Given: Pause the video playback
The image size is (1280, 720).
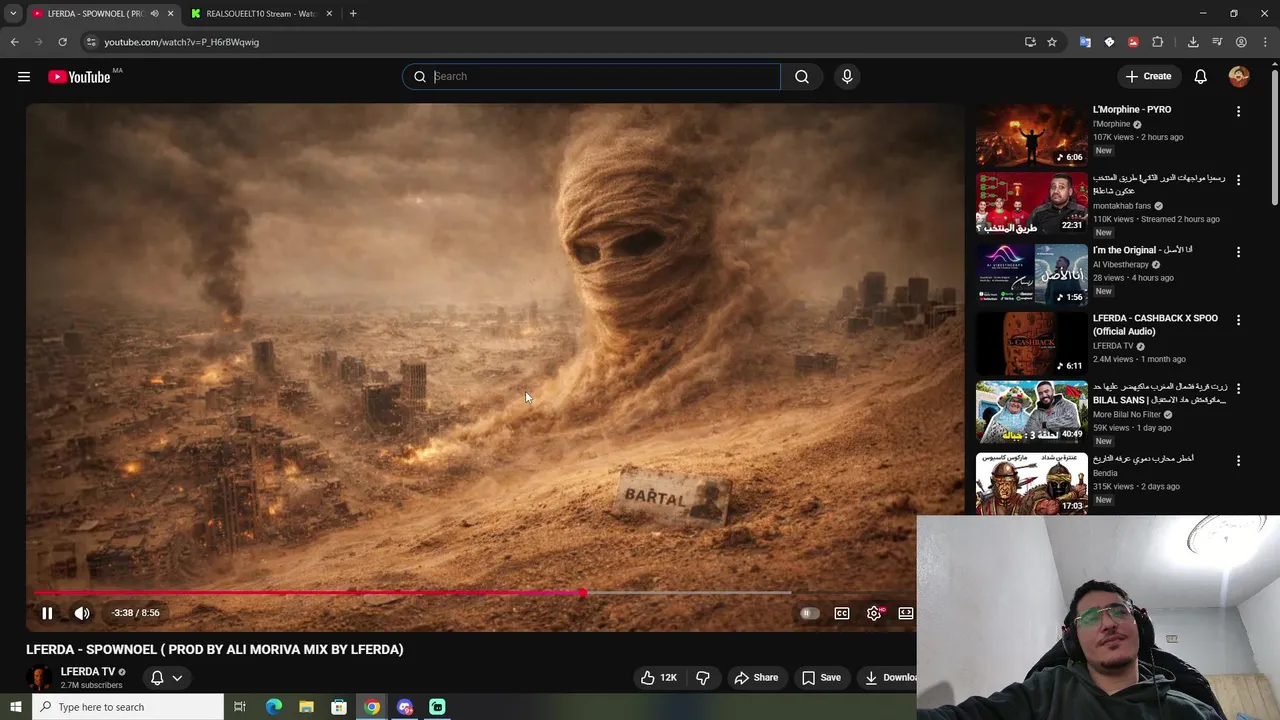Looking at the screenshot, I should point(47,613).
